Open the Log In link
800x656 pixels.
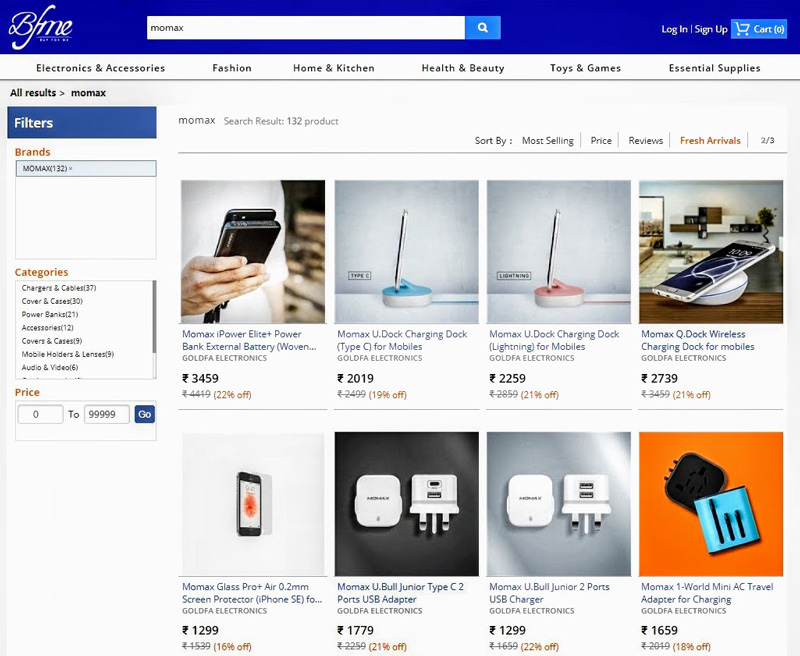[x=674, y=29]
